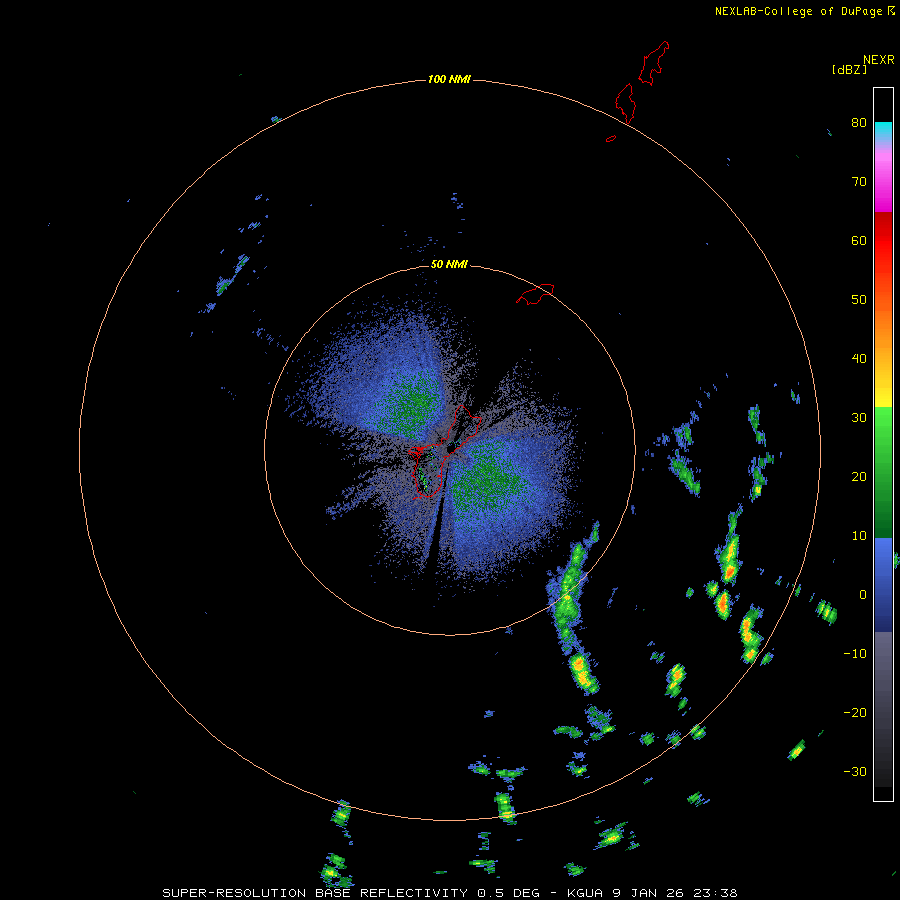Click the 100 NMI range ring label

(449, 79)
